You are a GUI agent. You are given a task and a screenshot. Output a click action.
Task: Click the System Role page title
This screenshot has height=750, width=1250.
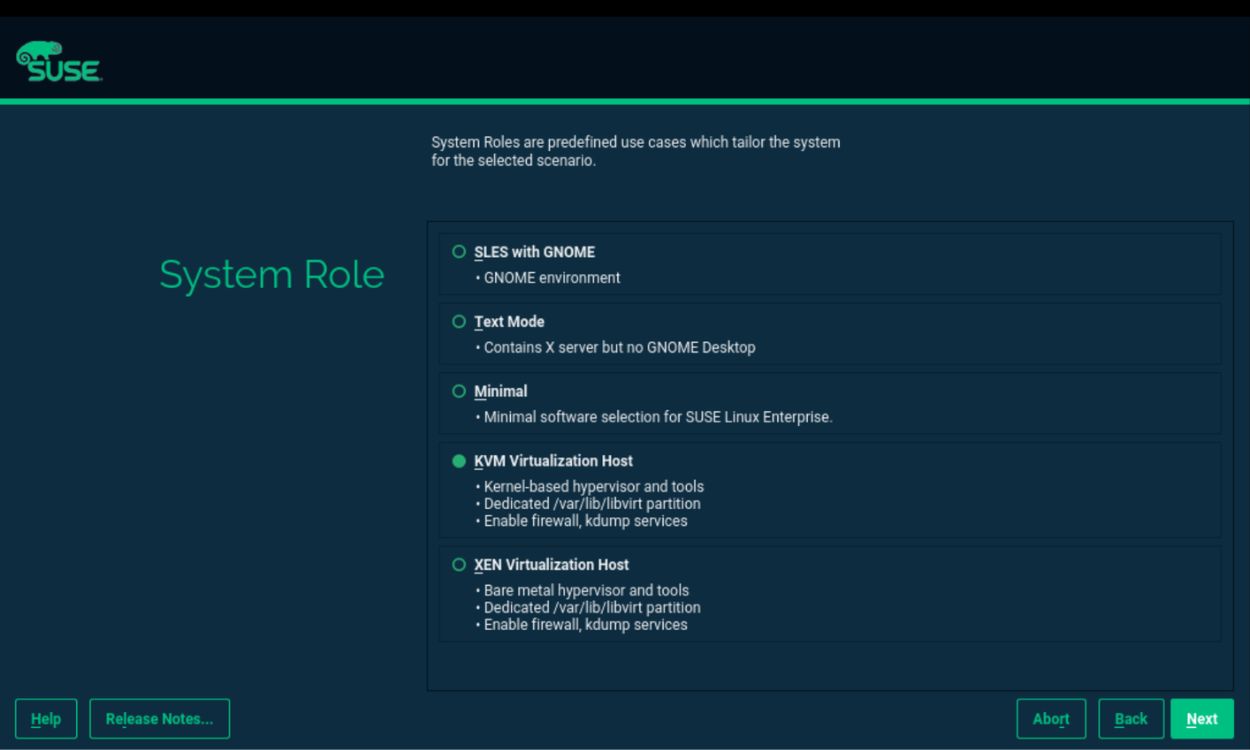pos(271,274)
